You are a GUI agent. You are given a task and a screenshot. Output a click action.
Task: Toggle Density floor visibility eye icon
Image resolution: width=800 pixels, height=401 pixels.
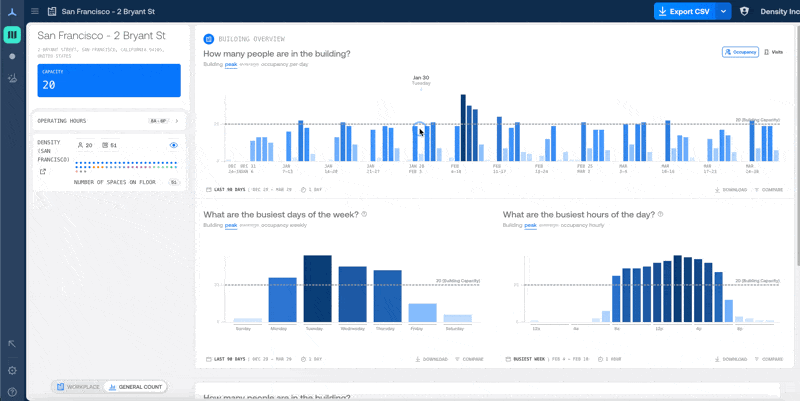(173, 145)
